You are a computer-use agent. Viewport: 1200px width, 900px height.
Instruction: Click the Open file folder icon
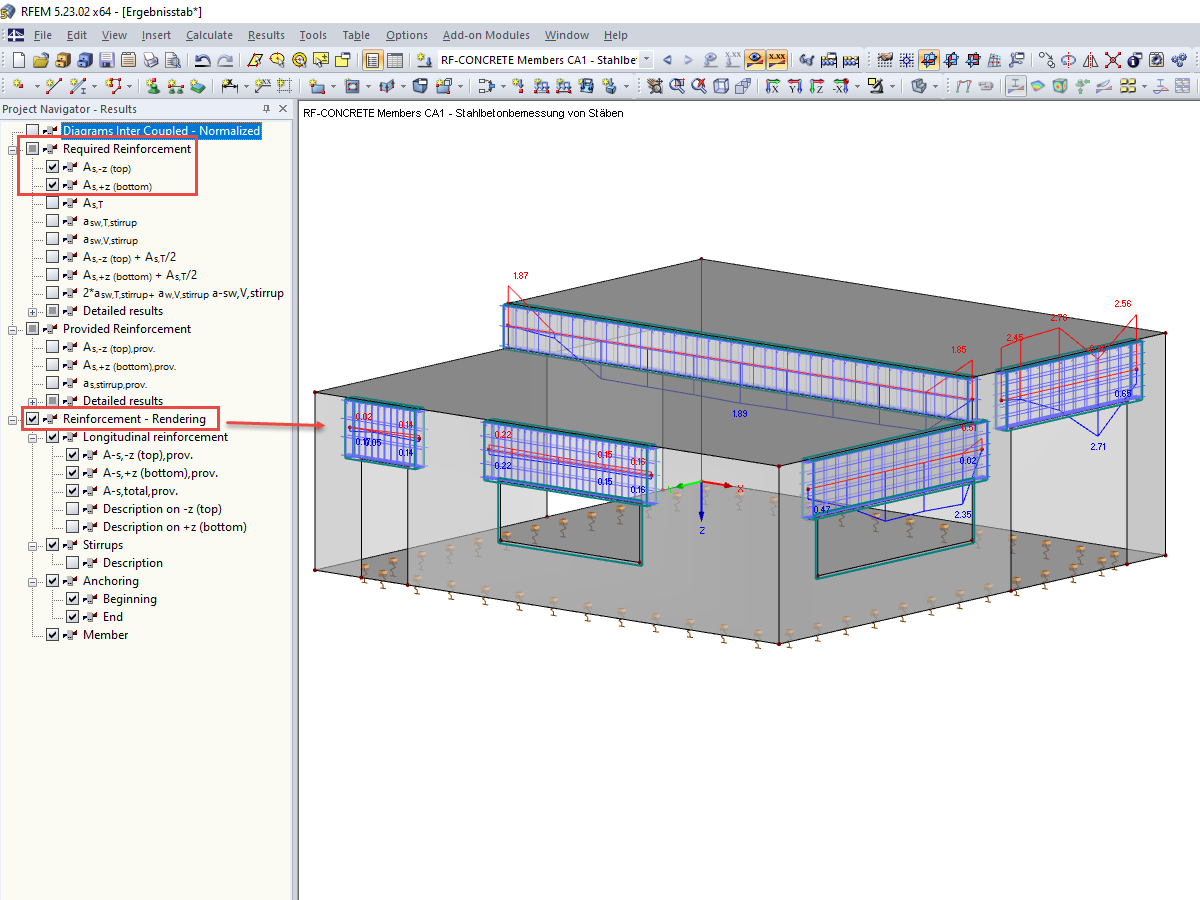pyautogui.click(x=41, y=60)
